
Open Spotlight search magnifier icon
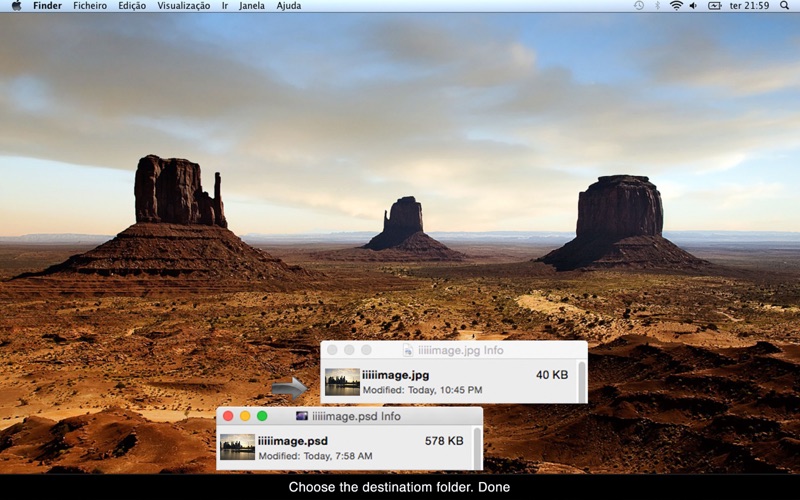(x=780, y=6)
